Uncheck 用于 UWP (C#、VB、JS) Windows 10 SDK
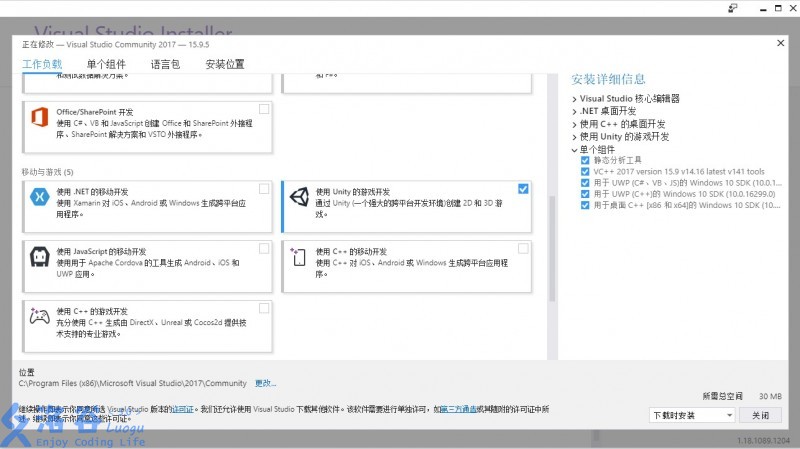The height and width of the screenshot is (449, 800). (x=585, y=183)
